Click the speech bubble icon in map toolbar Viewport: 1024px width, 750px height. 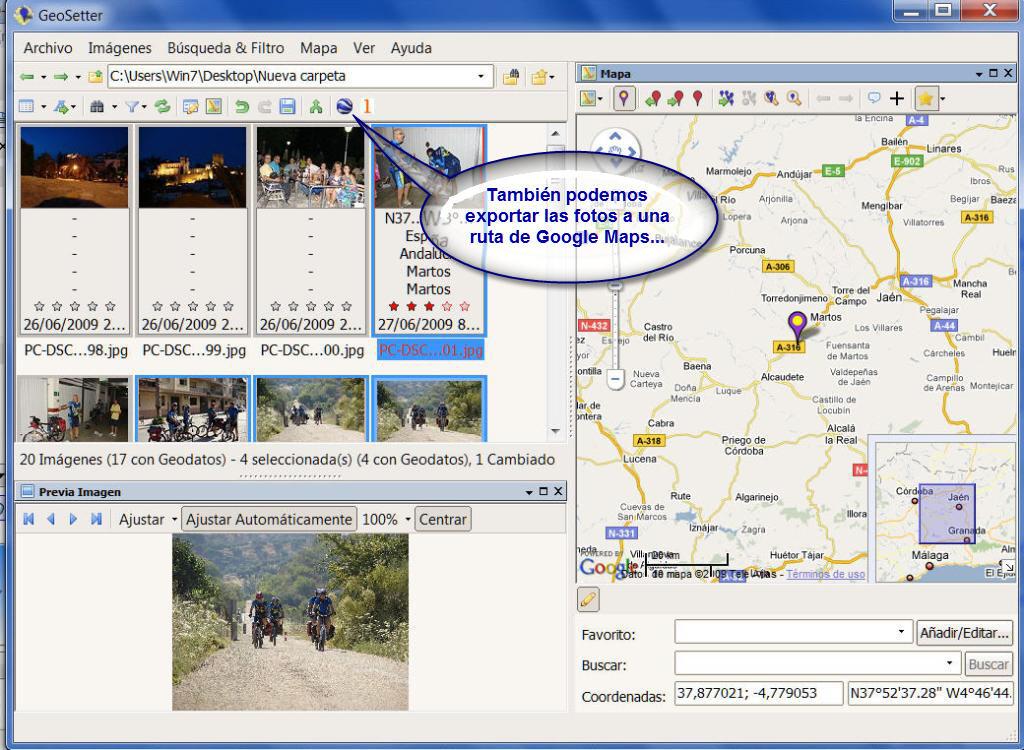[874, 99]
